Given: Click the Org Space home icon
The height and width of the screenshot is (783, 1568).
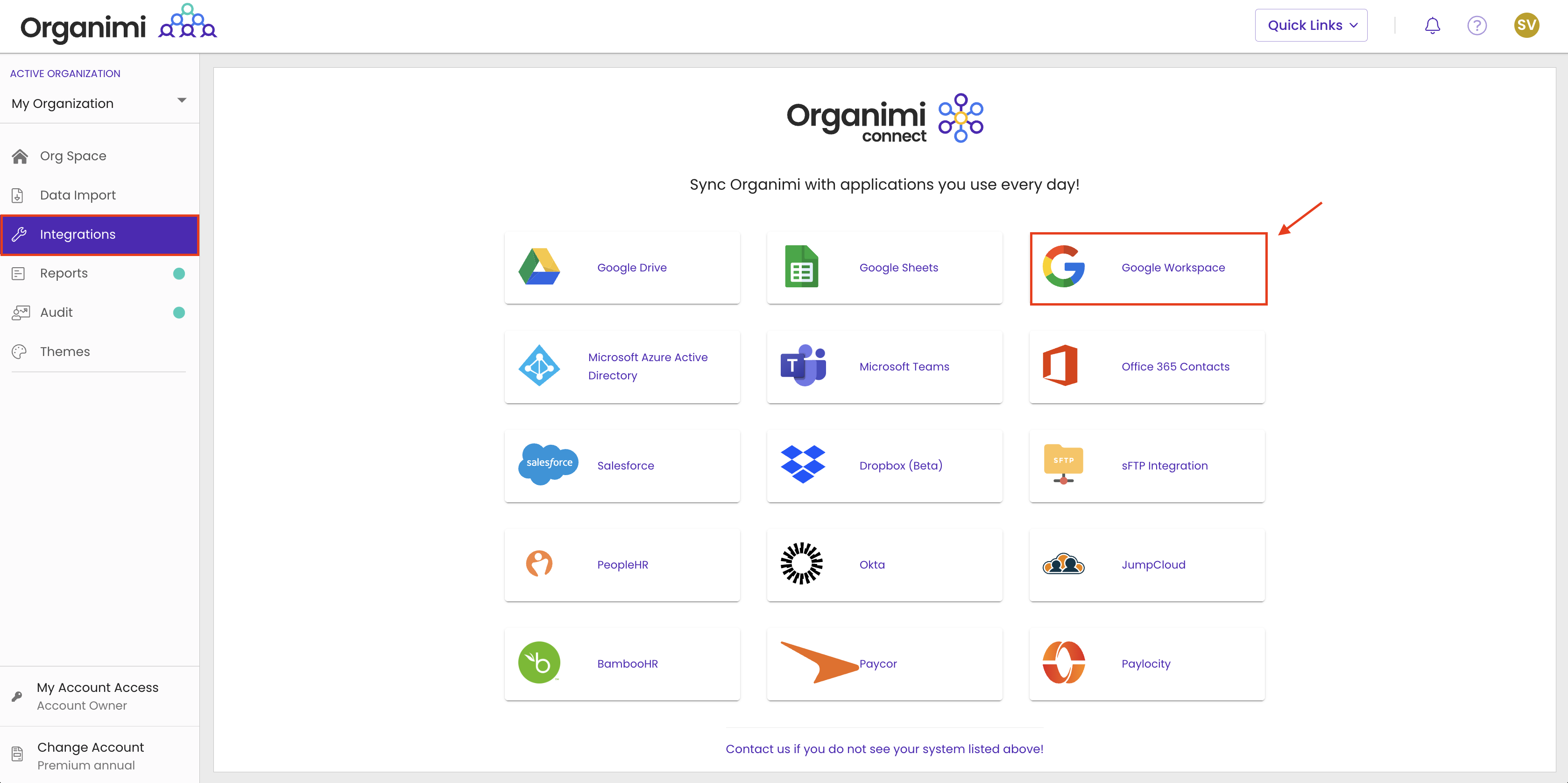Looking at the screenshot, I should tap(20, 157).
